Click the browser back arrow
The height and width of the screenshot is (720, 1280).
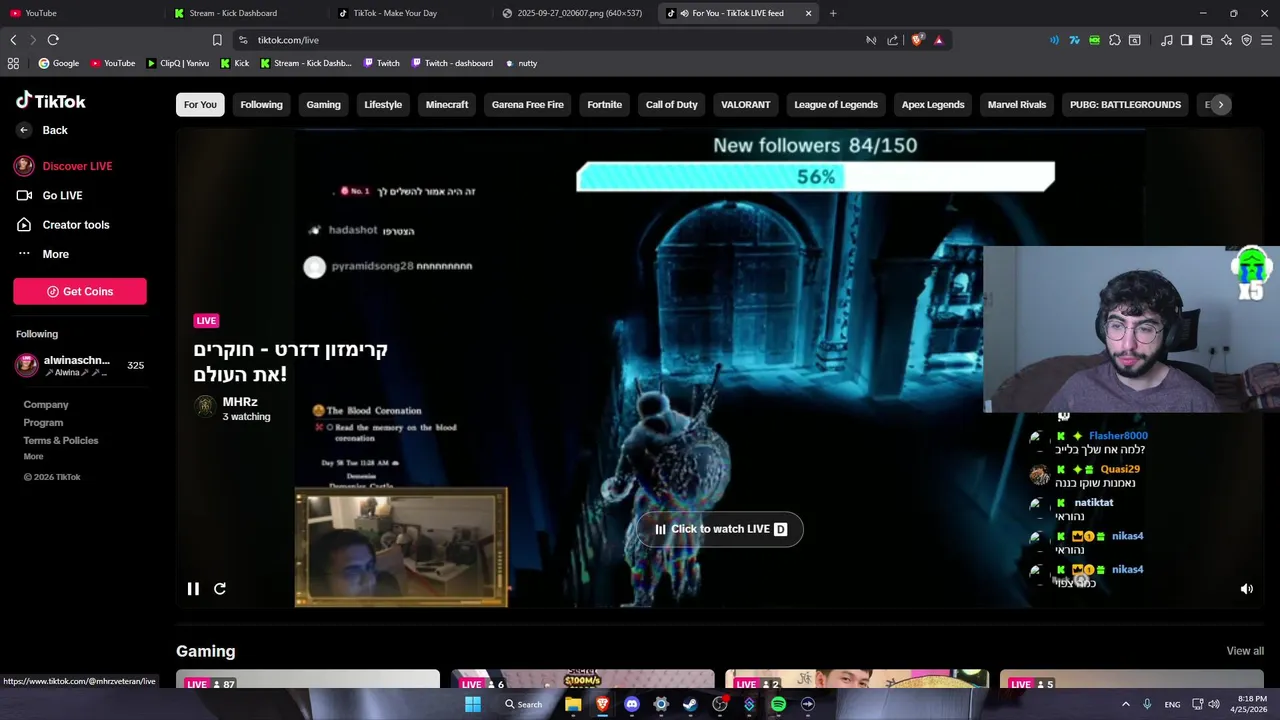(x=13, y=40)
